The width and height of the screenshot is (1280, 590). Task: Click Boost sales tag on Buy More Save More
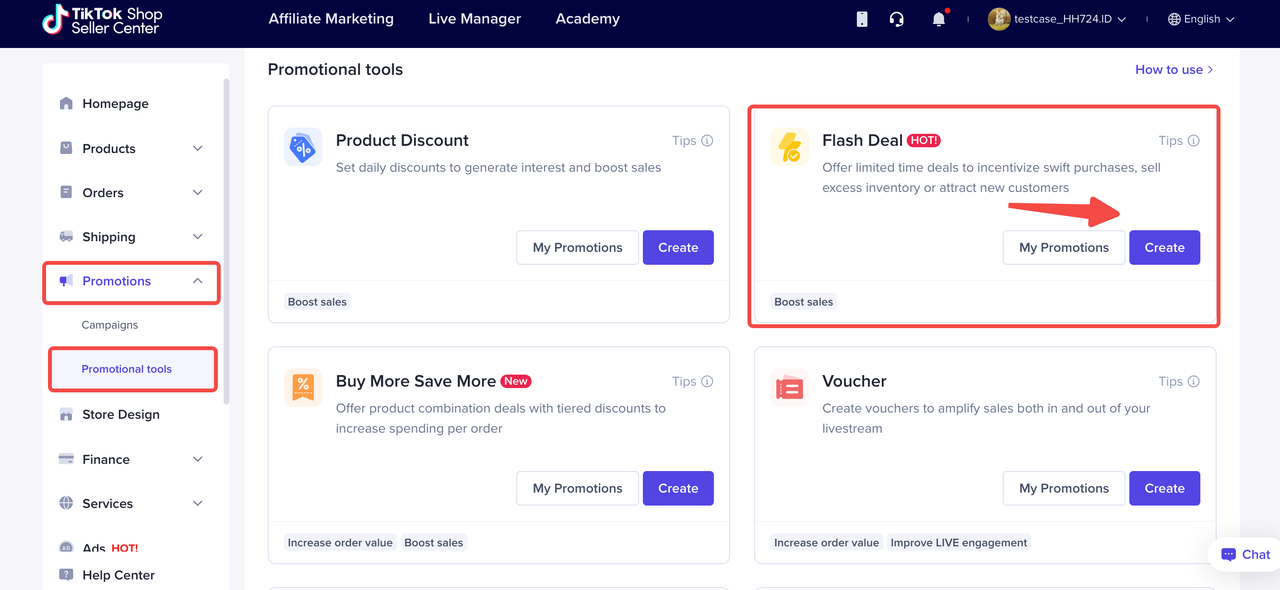(434, 543)
